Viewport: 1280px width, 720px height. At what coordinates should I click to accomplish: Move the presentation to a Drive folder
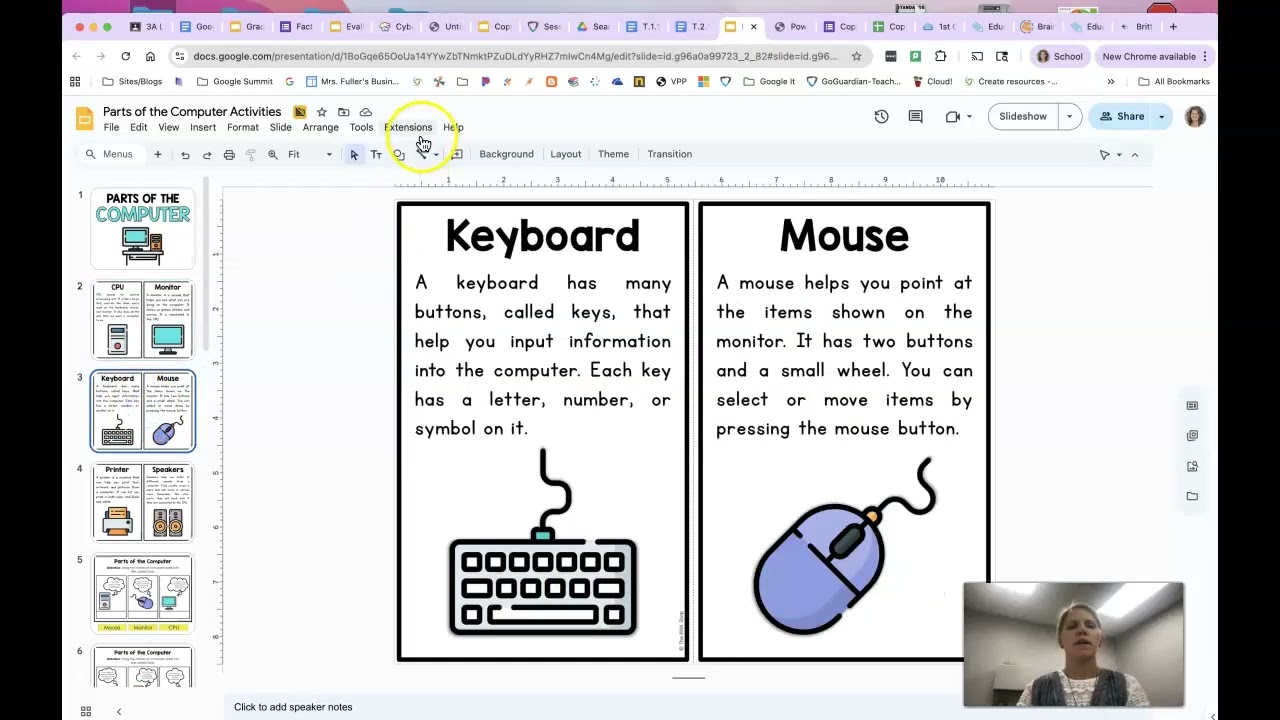(343, 112)
